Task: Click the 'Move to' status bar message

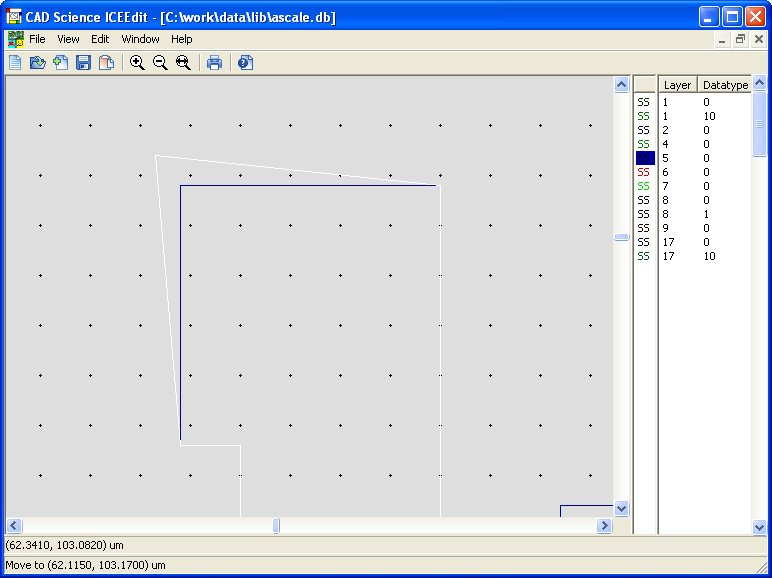Action: [85, 565]
